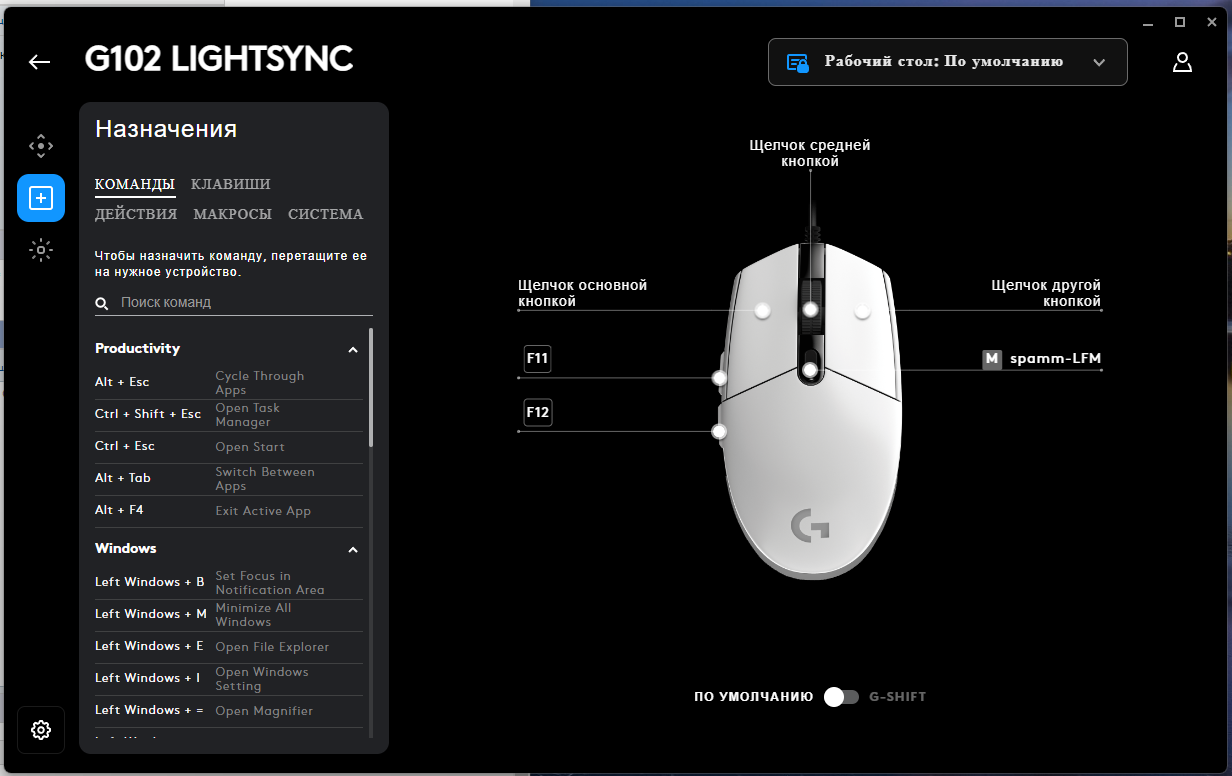Image resolution: width=1232 pixels, height=776 pixels.
Task: Select the Alt + F4 command
Action: pos(229,511)
